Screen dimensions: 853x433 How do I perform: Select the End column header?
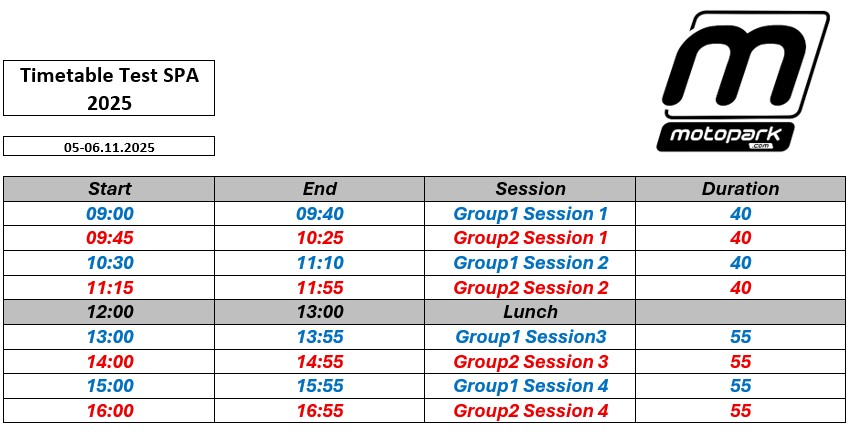click(x=319, y=189)
